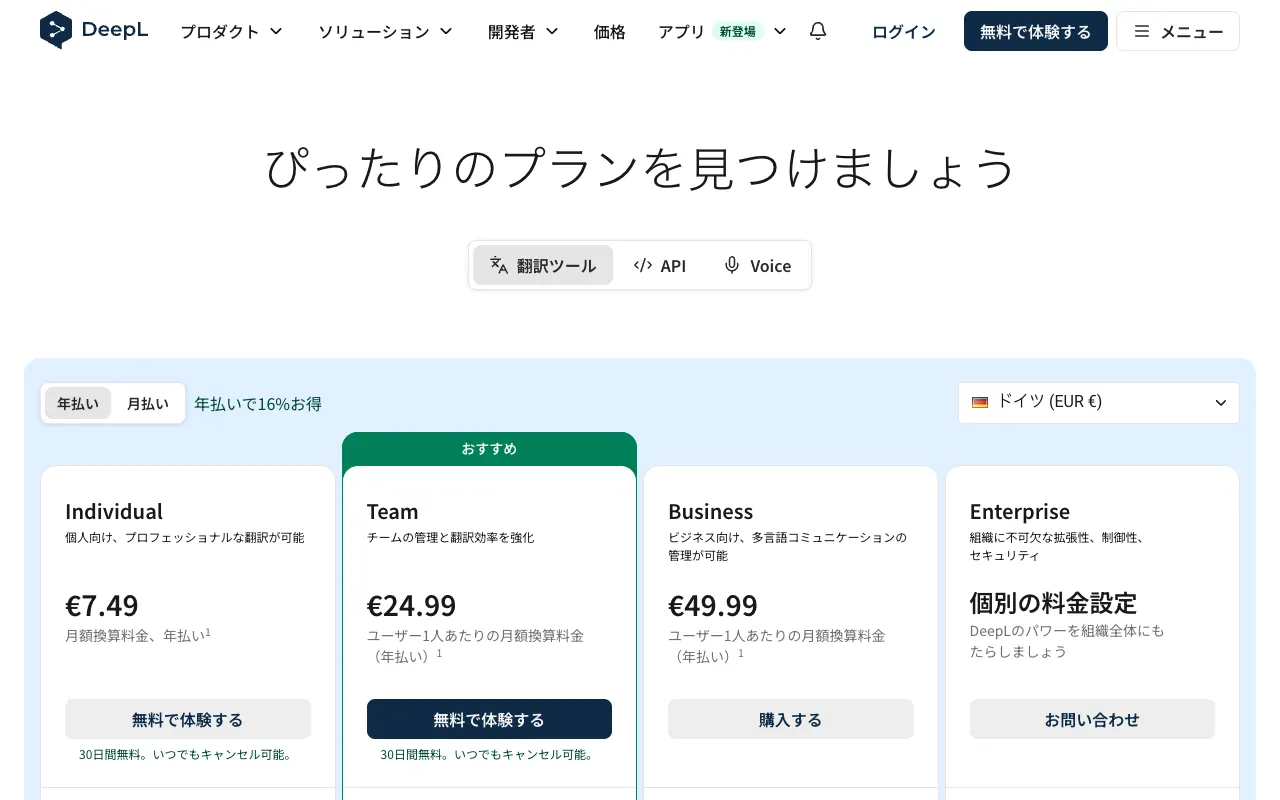Image resolution: width=1280 pixels, height=800 pixels.
Task: Select the 翻訳ツール tab
Action: [543, 265]
